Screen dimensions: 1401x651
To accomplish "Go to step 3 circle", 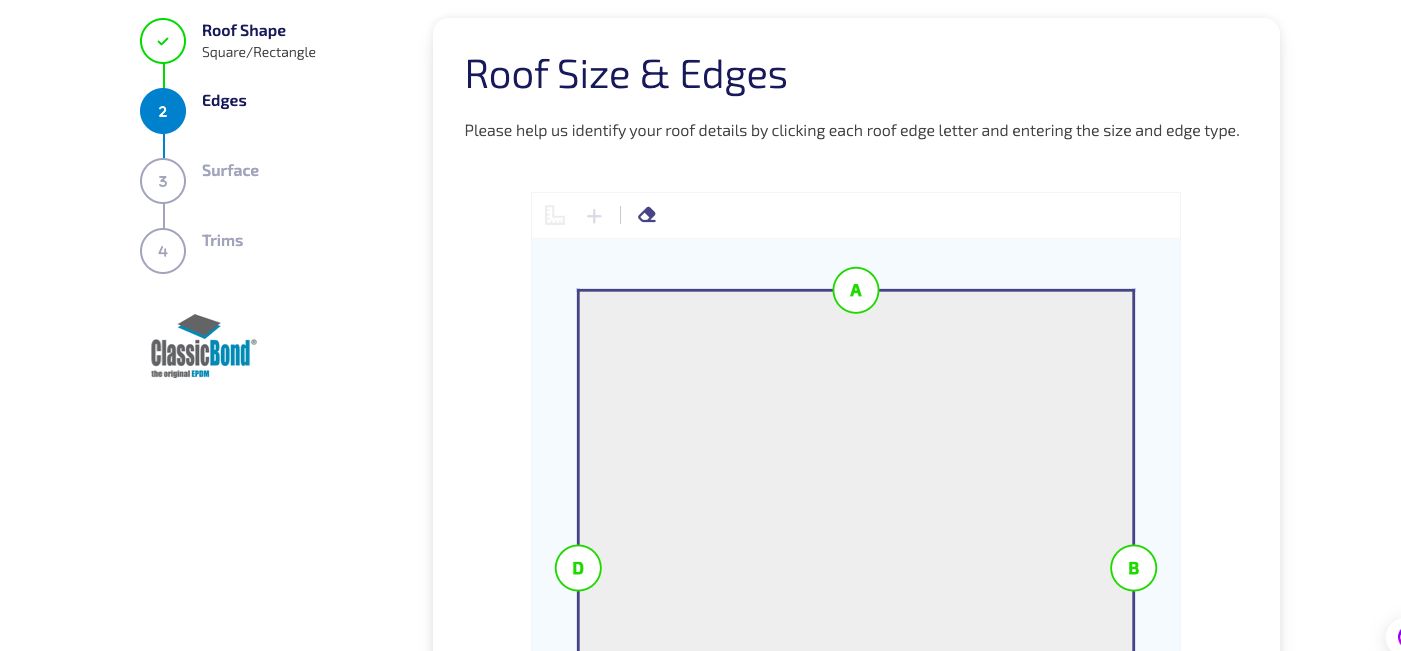I will pos(163,181).
